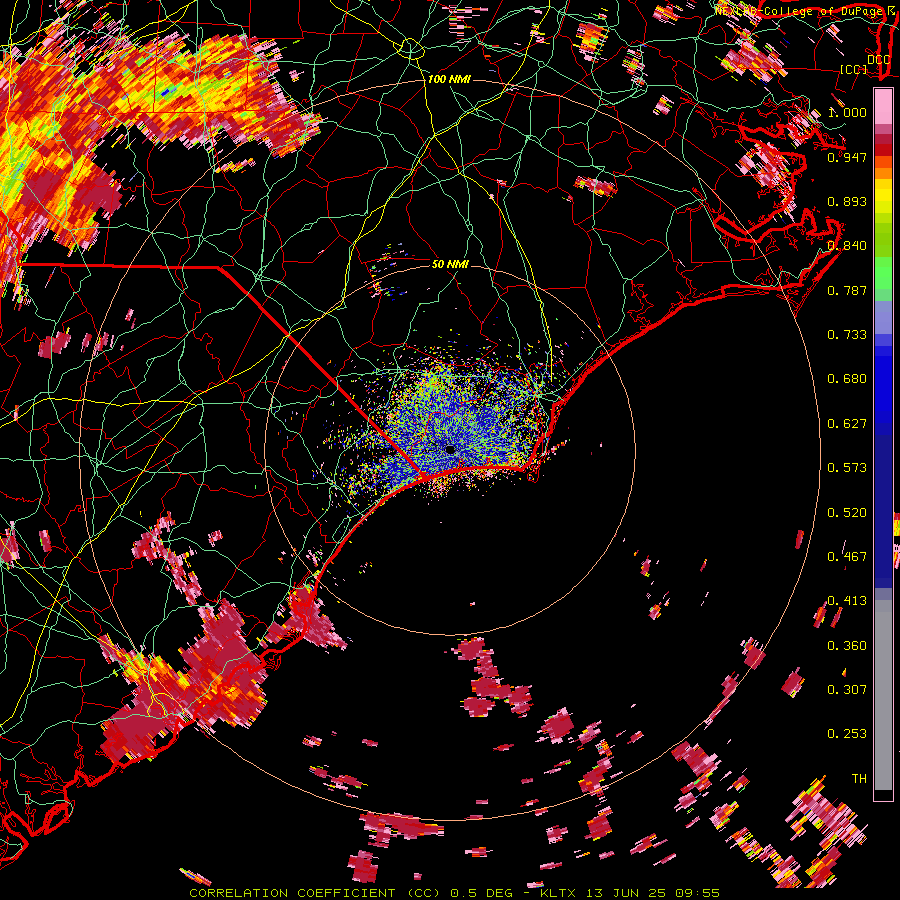Click the black KLTX radar site marker dot
The height and width of the screenshot is (900, 900).
[x=451, y=450]
